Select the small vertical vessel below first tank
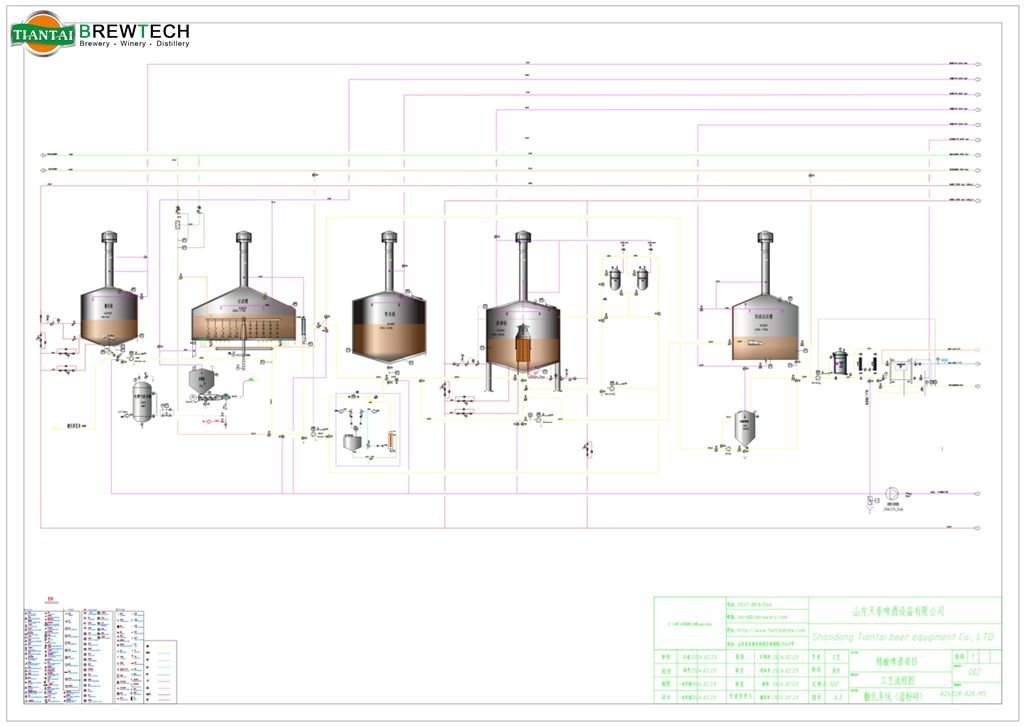This screenshot has width=1024, height=726. click(x=144, y=402)
